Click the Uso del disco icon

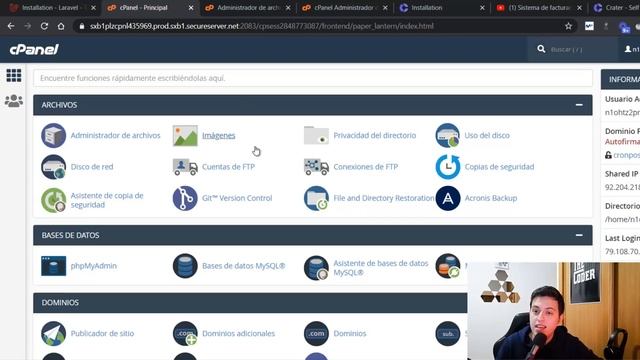pos(448,136)
